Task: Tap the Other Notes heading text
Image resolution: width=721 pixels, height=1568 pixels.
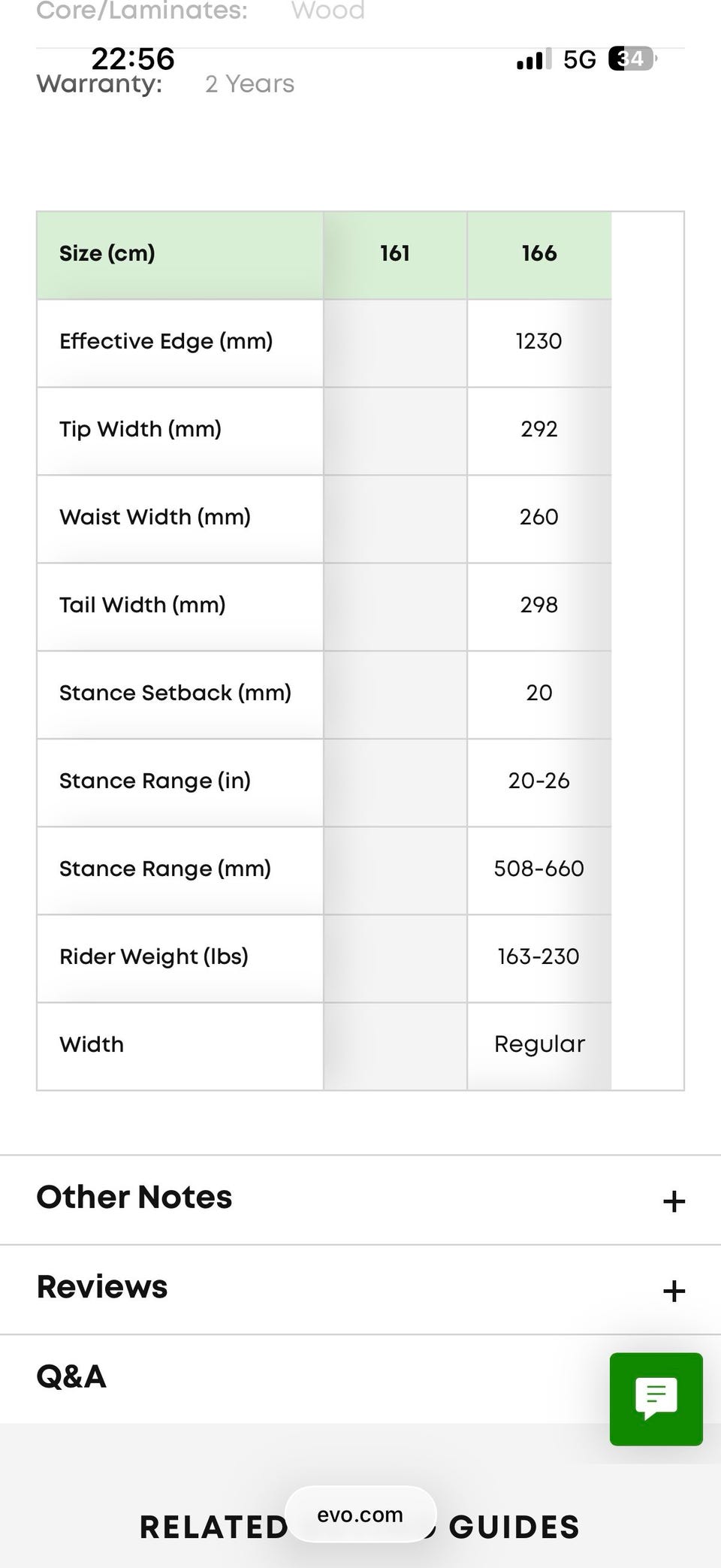Action: [x=134, y=1197]
